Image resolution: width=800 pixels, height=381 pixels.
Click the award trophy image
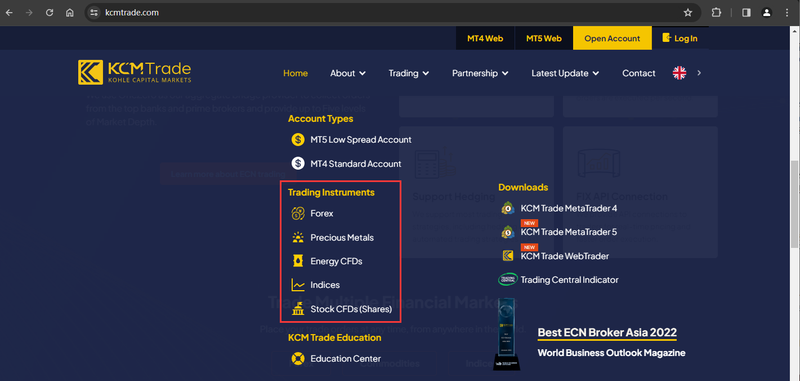pyautogui.click(x=507, y=334)
